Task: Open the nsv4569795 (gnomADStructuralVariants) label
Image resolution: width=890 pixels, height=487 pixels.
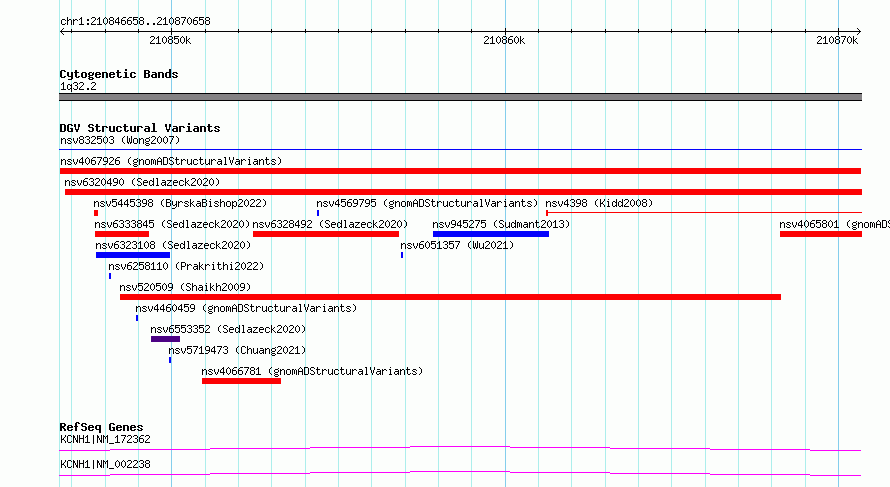Action: [x=427, y=203]
